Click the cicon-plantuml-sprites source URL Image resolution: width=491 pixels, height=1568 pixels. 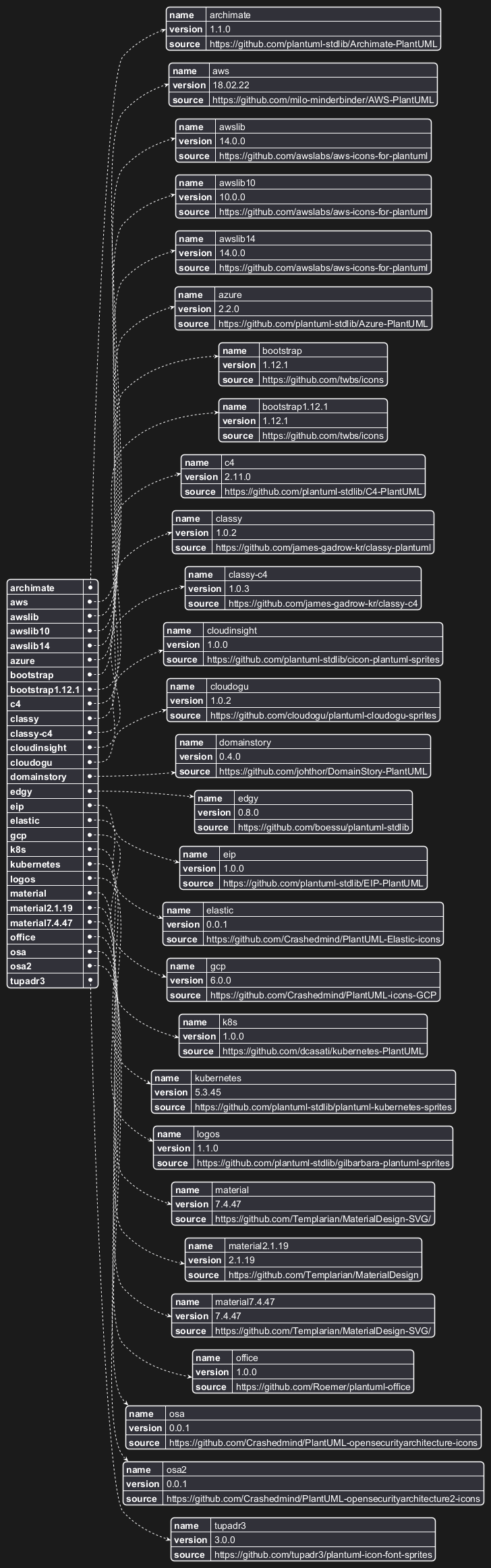click(x=323, y=659)
